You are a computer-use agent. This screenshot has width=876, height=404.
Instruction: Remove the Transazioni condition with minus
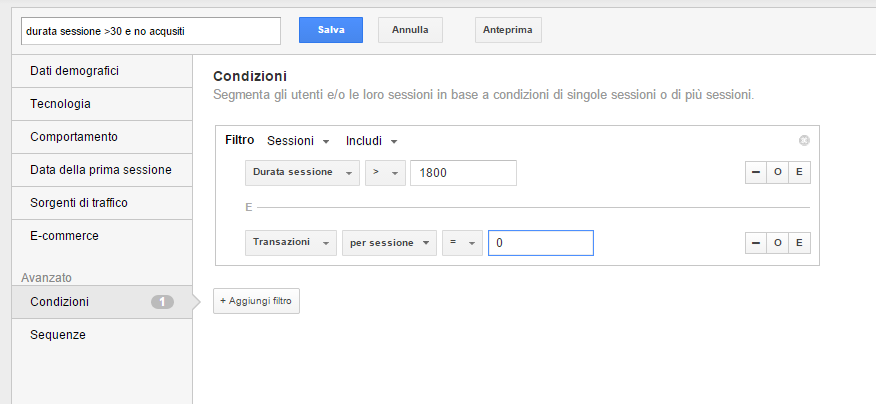756,243
